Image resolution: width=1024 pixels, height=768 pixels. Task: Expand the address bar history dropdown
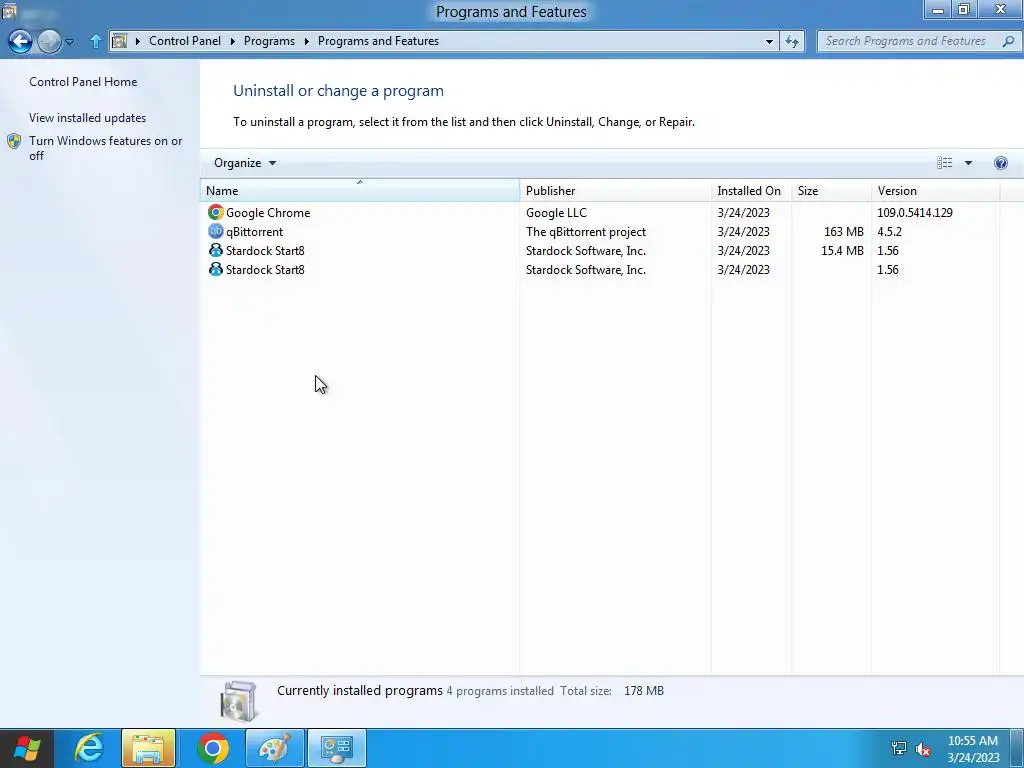pyautogui.click(x=769, y=41)
